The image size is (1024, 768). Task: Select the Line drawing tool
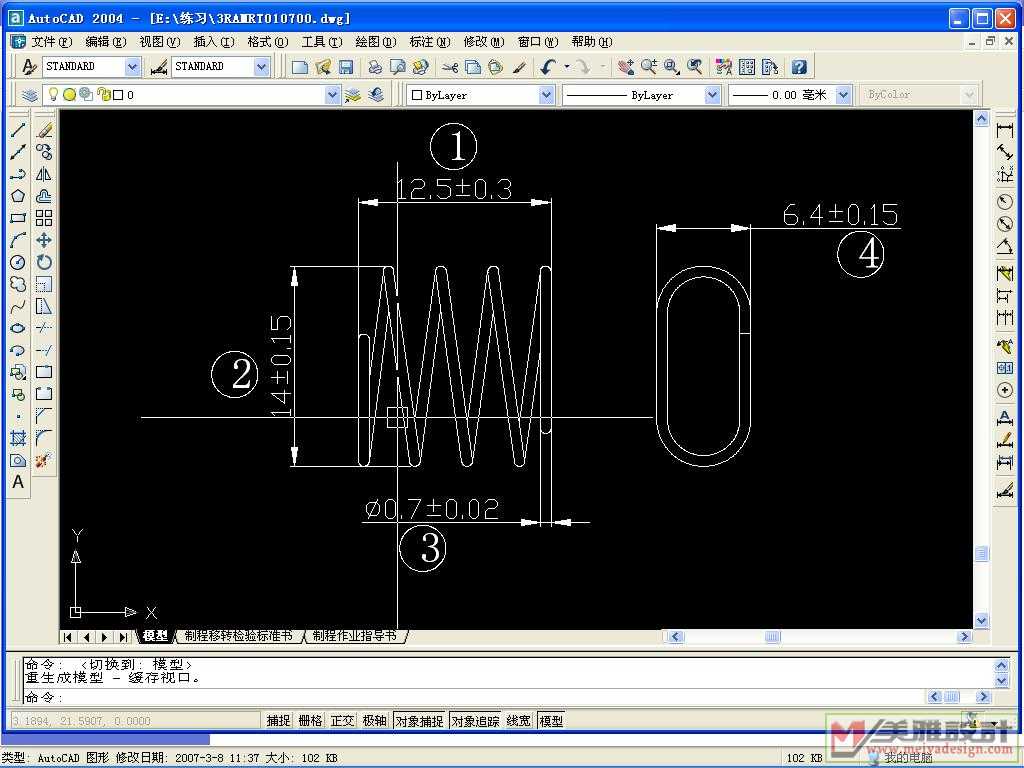click(18, 130)
